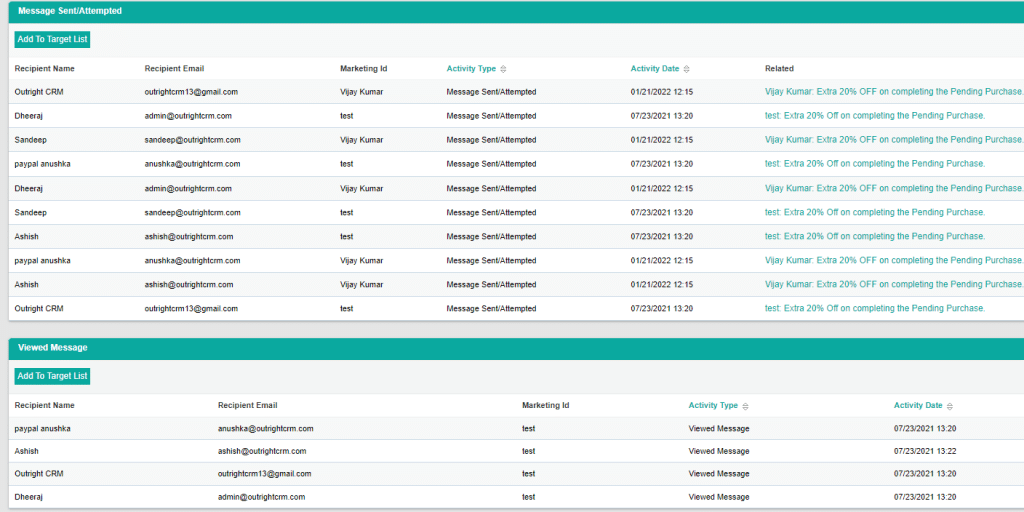Open Related link for outrightcrm13@gmail.com test sent row

pos(875,308)
